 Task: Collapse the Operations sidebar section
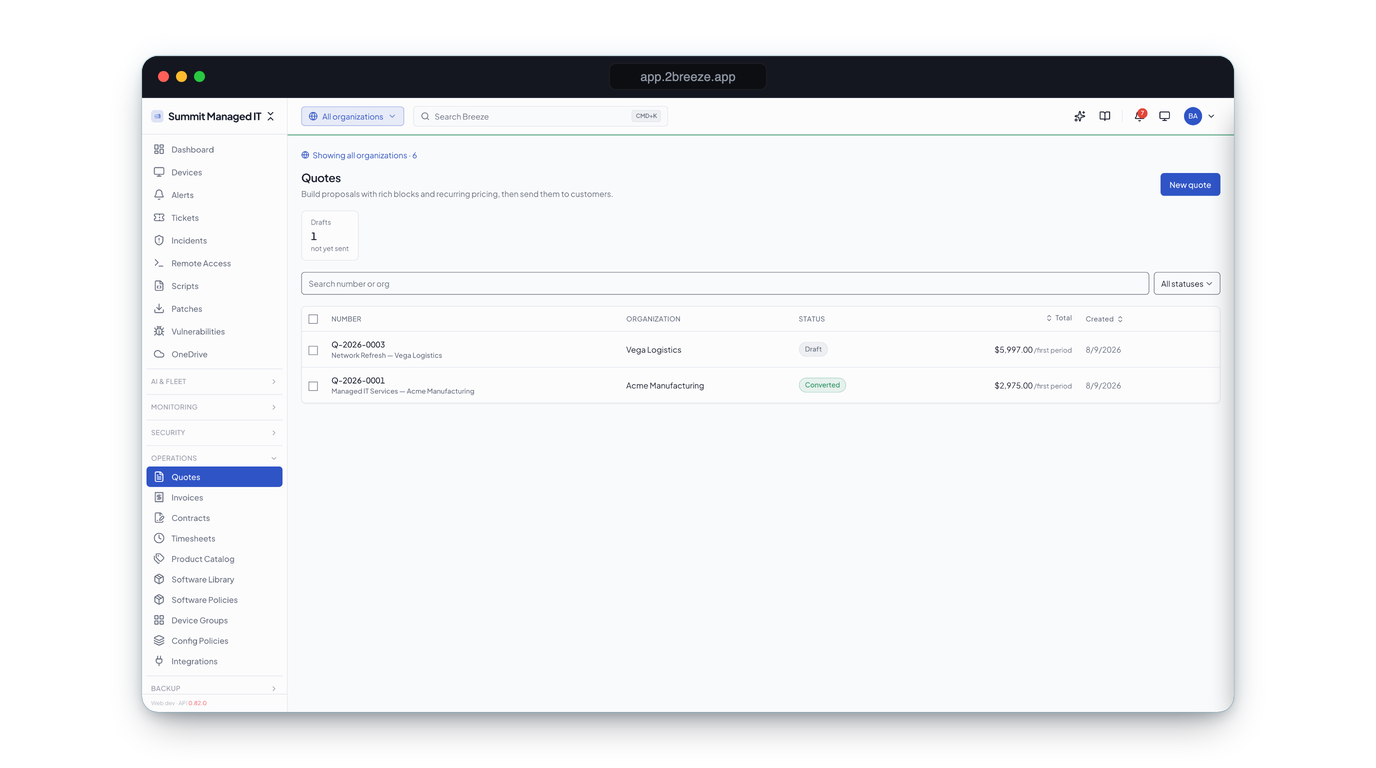[214, 458]
